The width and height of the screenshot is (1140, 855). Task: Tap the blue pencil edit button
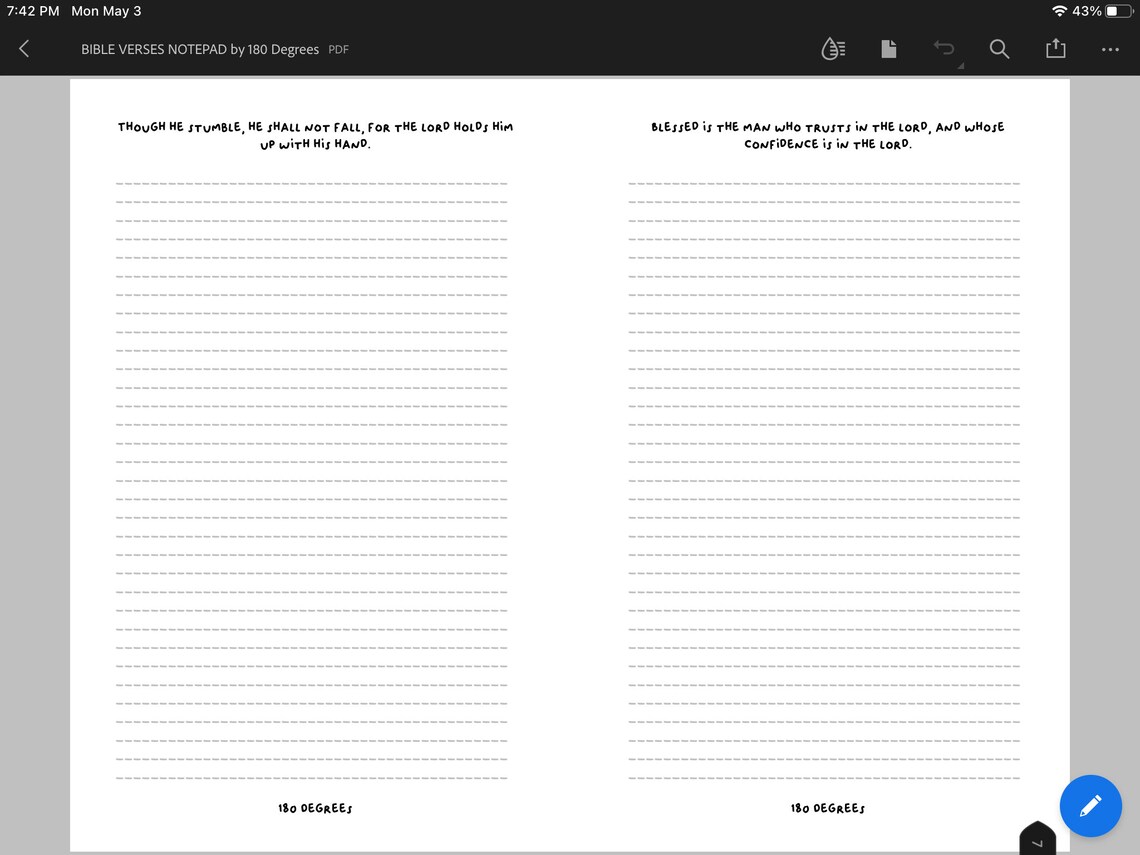[x=1091, y=806]
